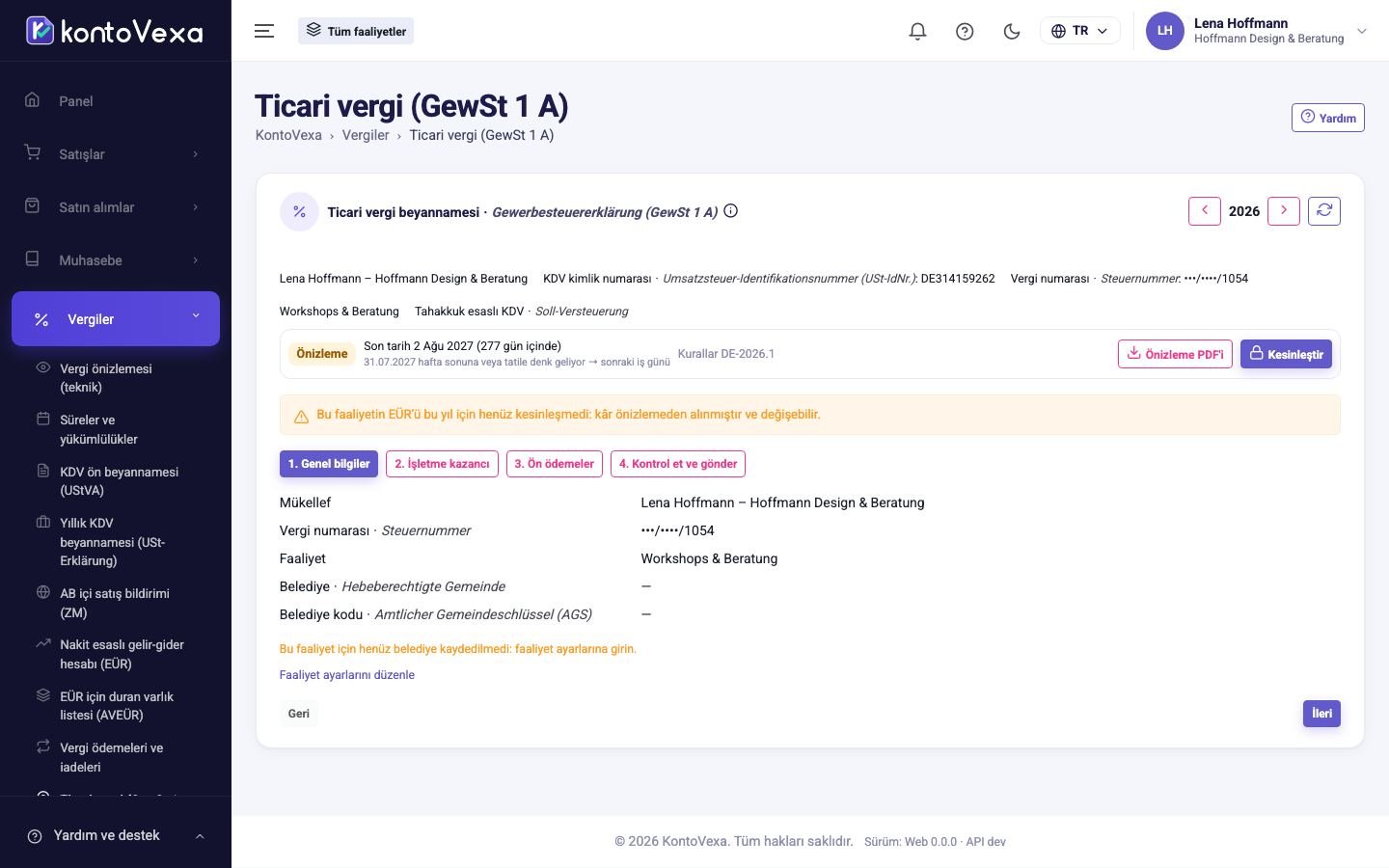
Task: Go to next year arrow
Action: click(x=1283, y=210)
